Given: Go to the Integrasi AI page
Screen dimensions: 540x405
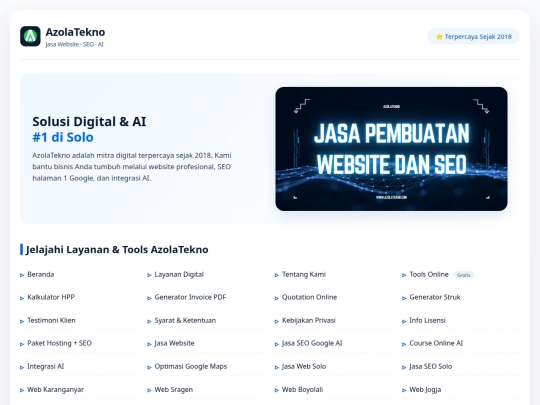Looking at the screenshot, I should (45, 366).
